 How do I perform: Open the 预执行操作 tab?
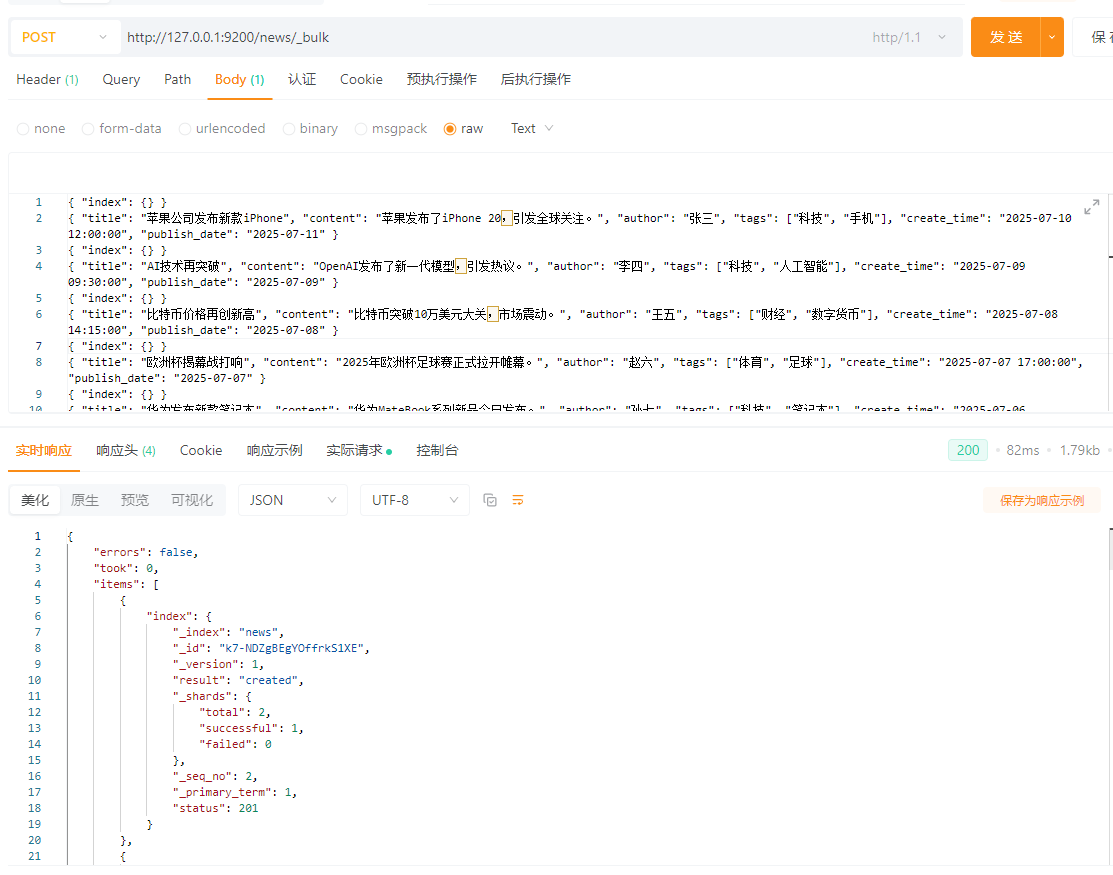click(442, 79)
